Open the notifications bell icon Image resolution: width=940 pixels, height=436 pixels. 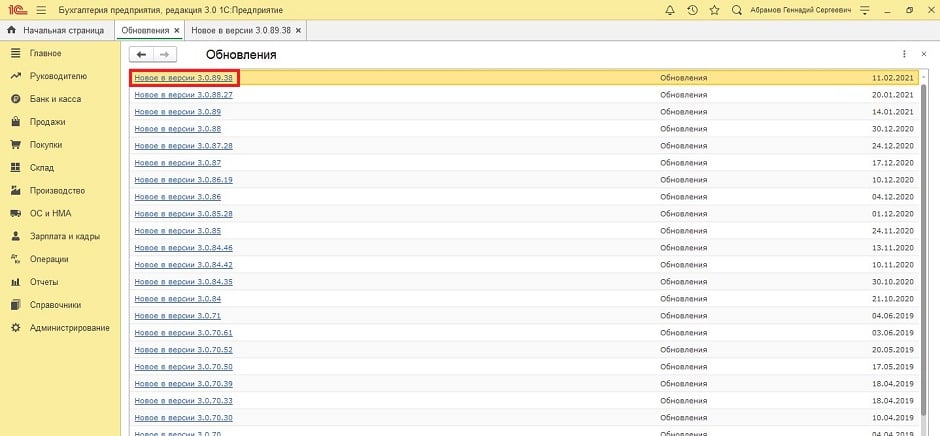point(668,10)
